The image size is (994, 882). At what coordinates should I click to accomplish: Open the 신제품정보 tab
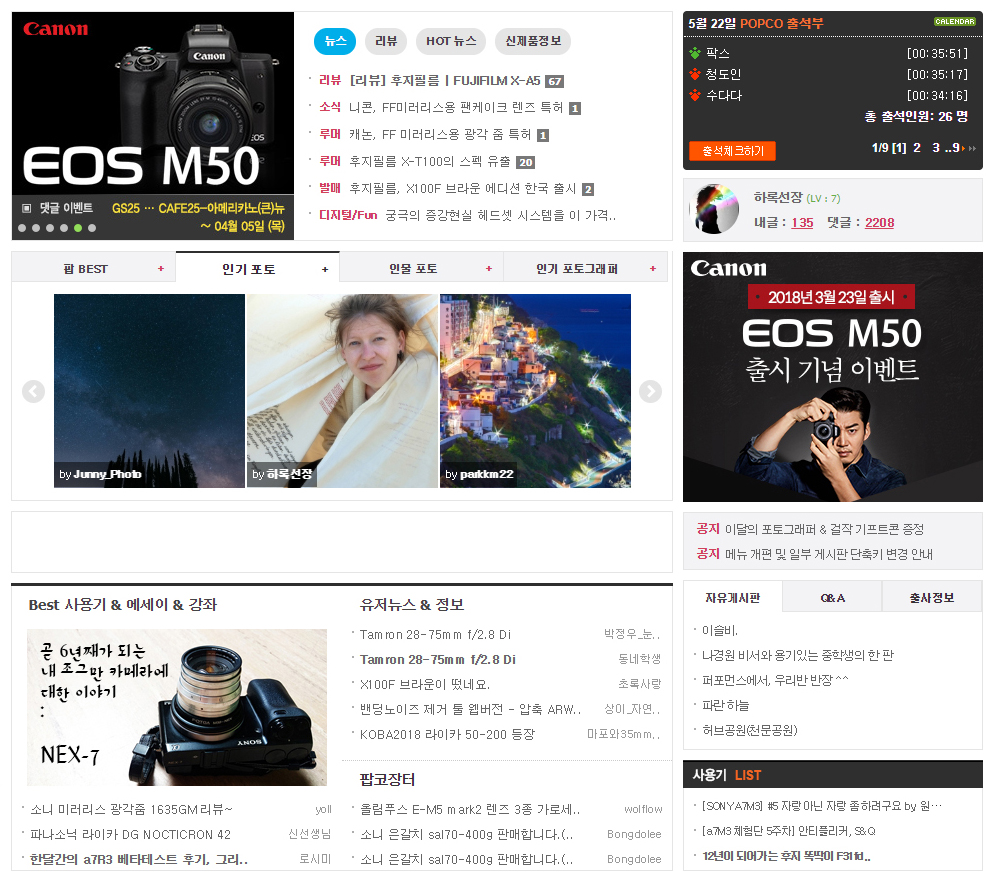pos(533,41)
